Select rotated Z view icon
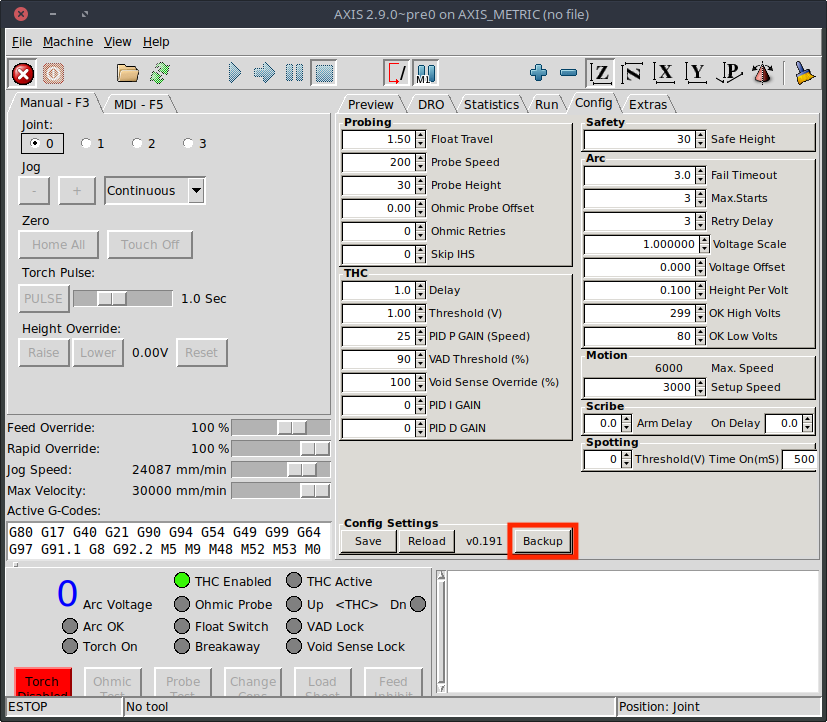Viewport: 827px width, 722px height. (632, 73)
